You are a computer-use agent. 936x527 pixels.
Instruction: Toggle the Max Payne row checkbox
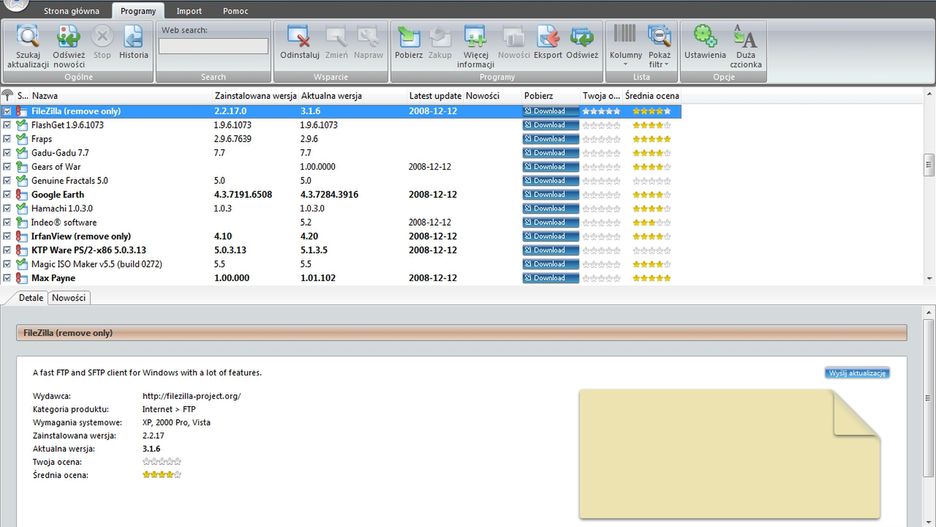[x=7, y=278]
